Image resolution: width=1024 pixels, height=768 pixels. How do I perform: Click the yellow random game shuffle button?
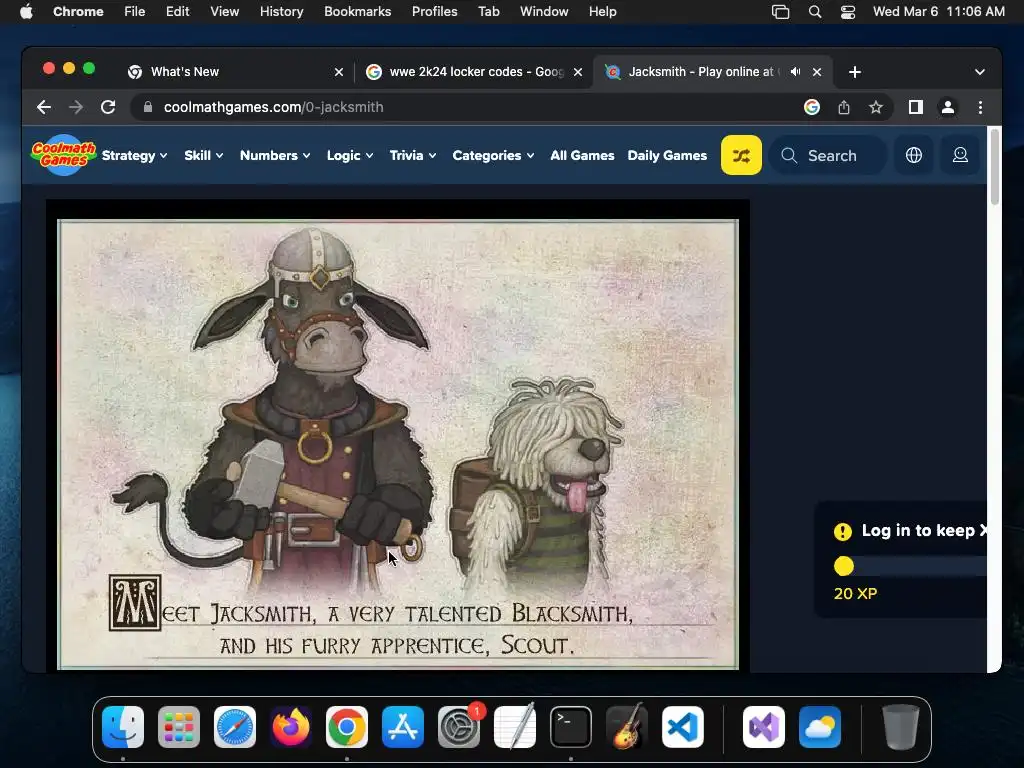coord(741,155)
